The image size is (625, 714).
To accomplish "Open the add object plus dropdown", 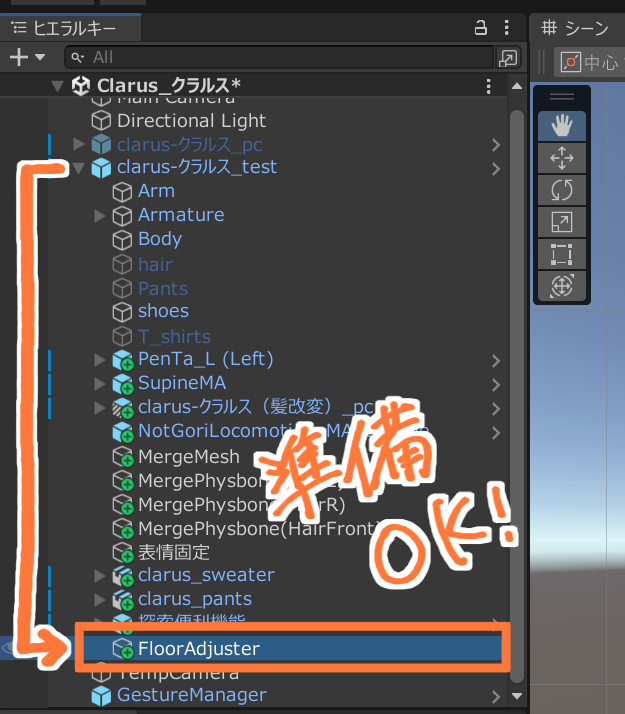I will [24, 57].
